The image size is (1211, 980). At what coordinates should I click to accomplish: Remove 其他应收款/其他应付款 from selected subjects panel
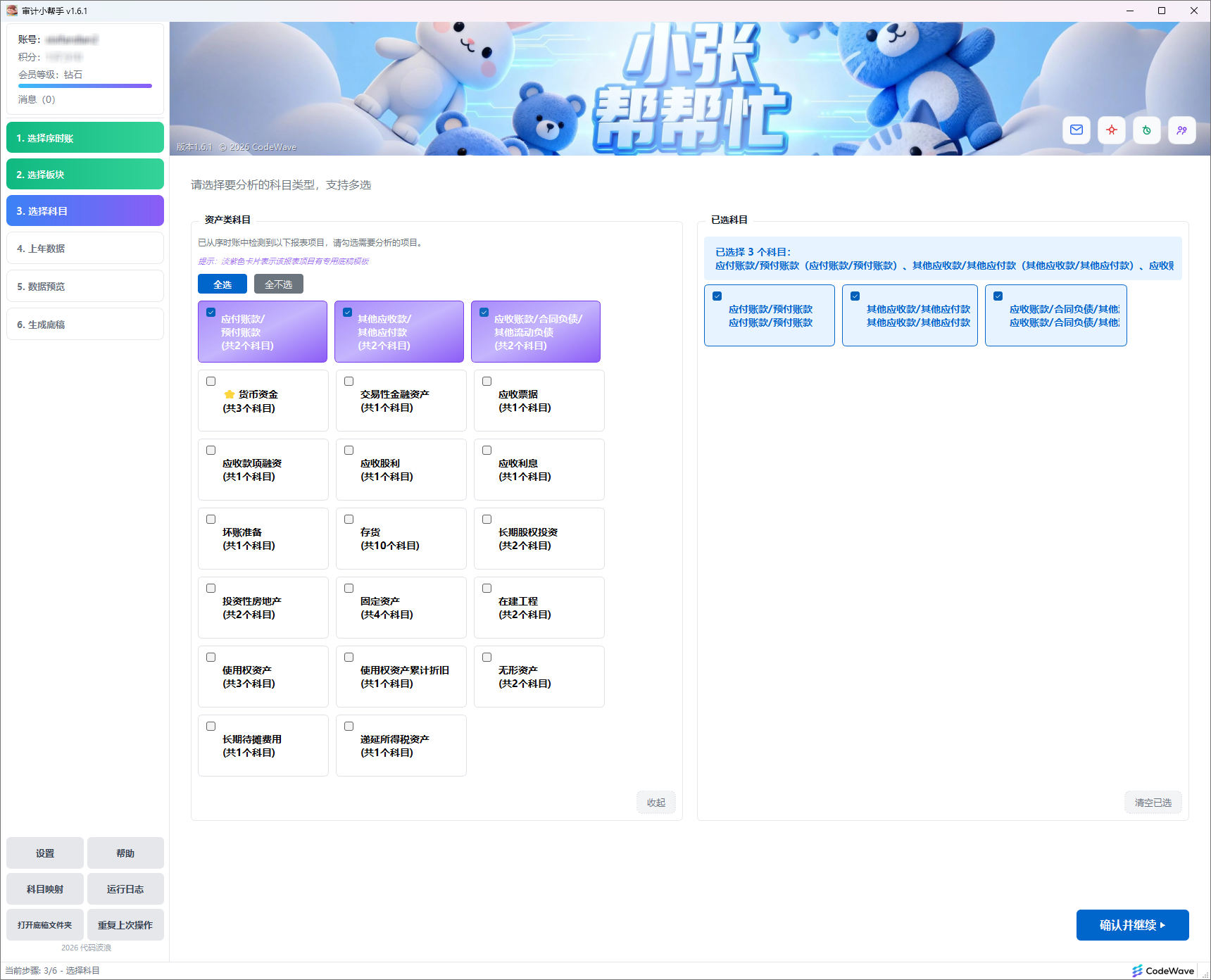pos(855,296)
